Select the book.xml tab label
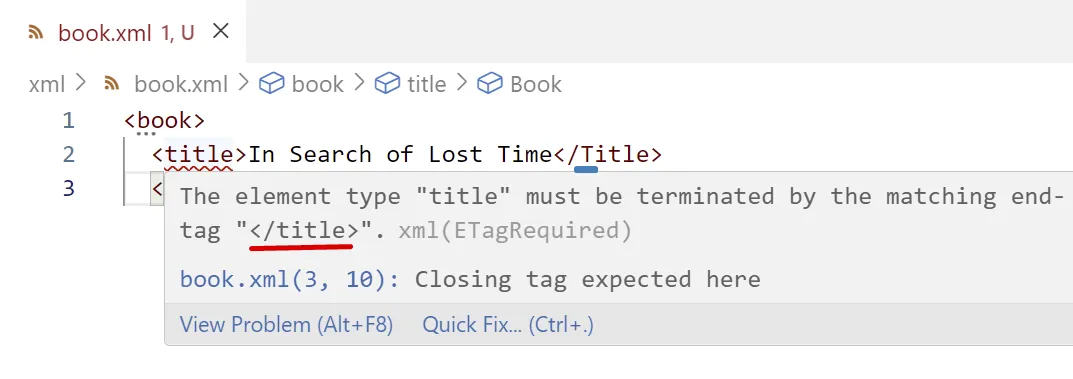This screenshot has width=1073, height=379. pyautogui.click(x=105, y=33)
